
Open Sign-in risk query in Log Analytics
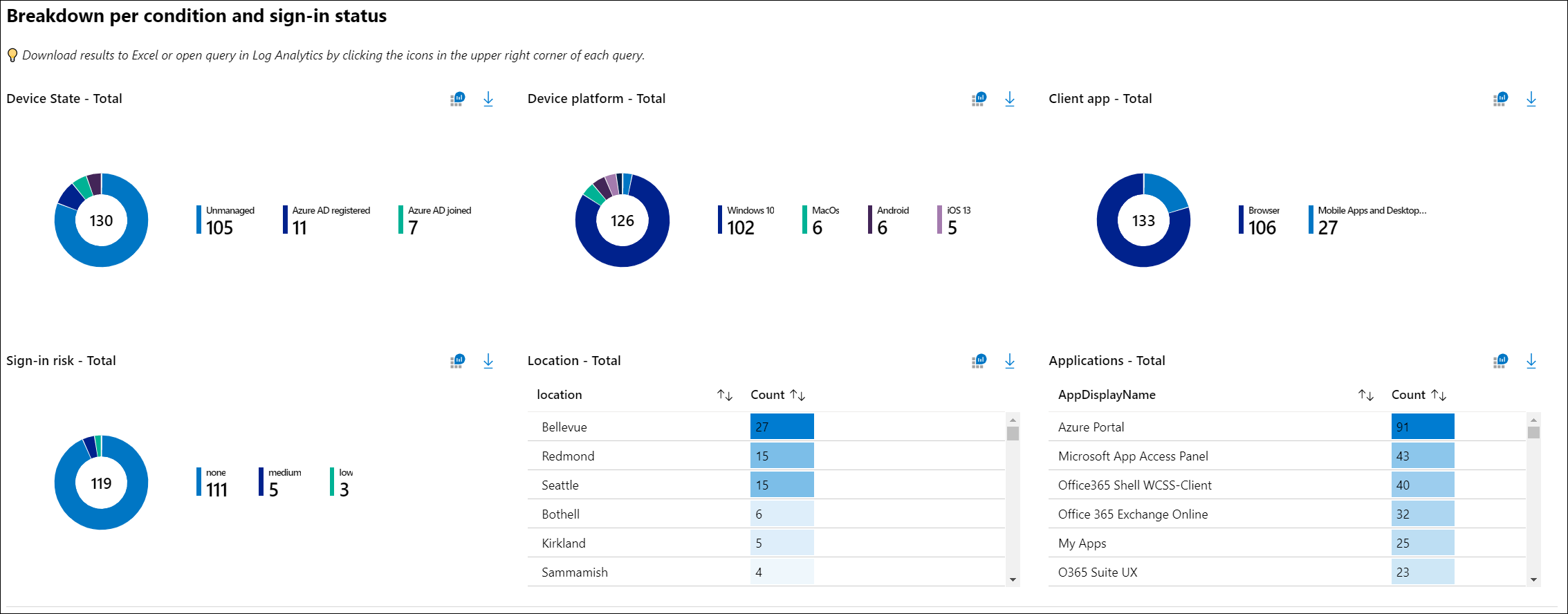[458, 361]
